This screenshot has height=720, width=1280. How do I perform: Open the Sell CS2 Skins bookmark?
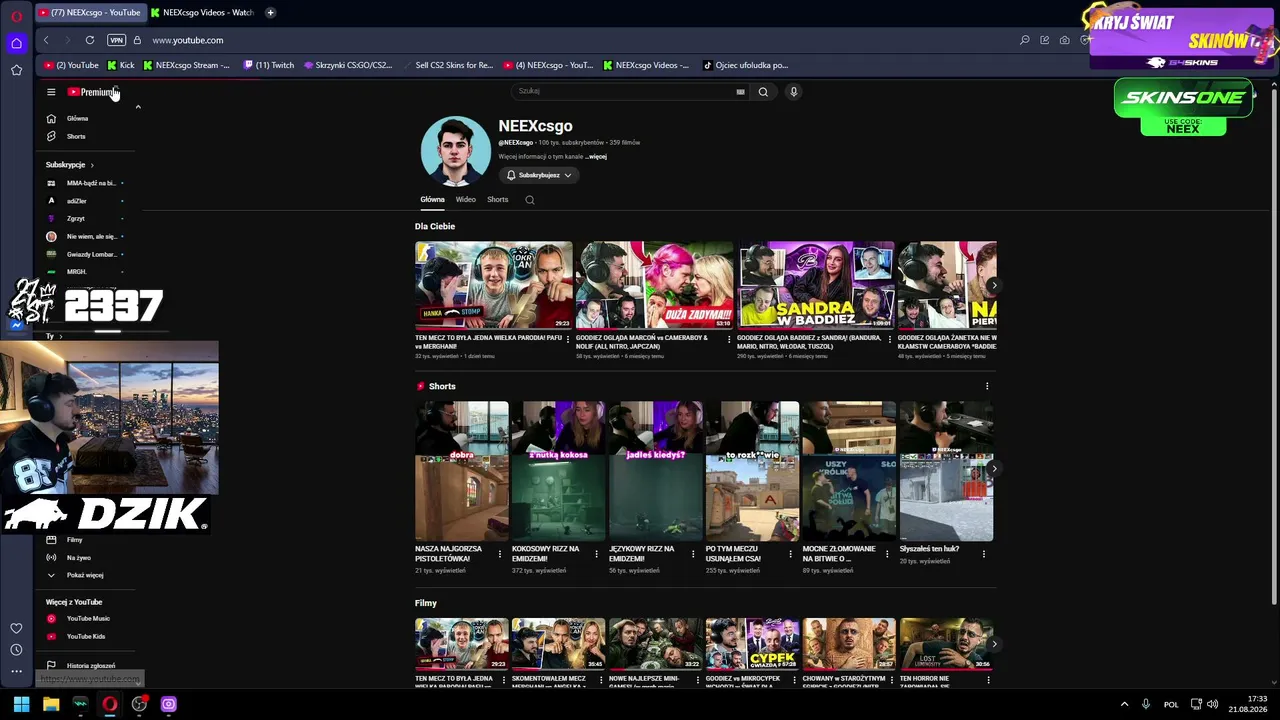point(448,65)
